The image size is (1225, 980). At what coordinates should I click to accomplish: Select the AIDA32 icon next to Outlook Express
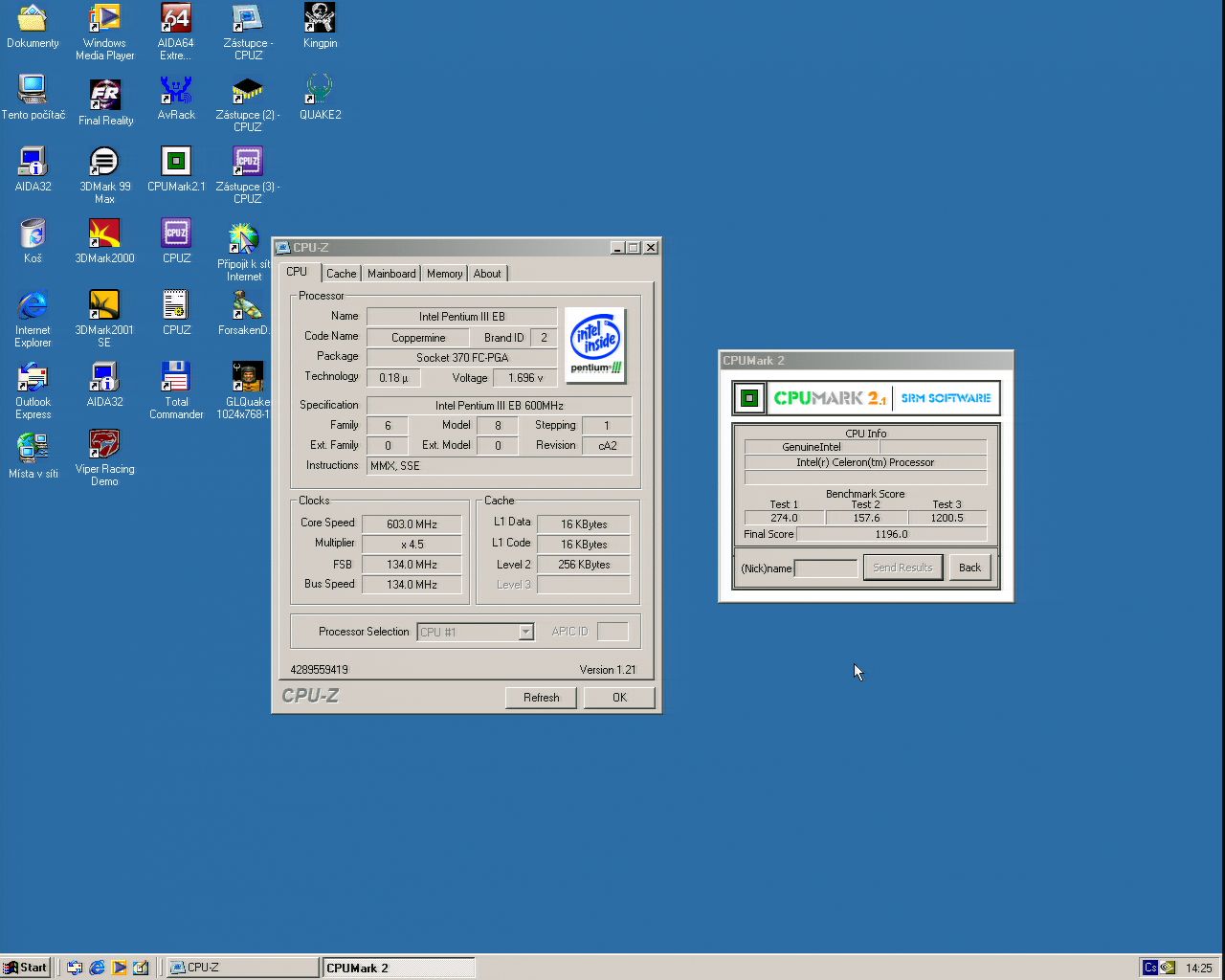tap(104, 385)
